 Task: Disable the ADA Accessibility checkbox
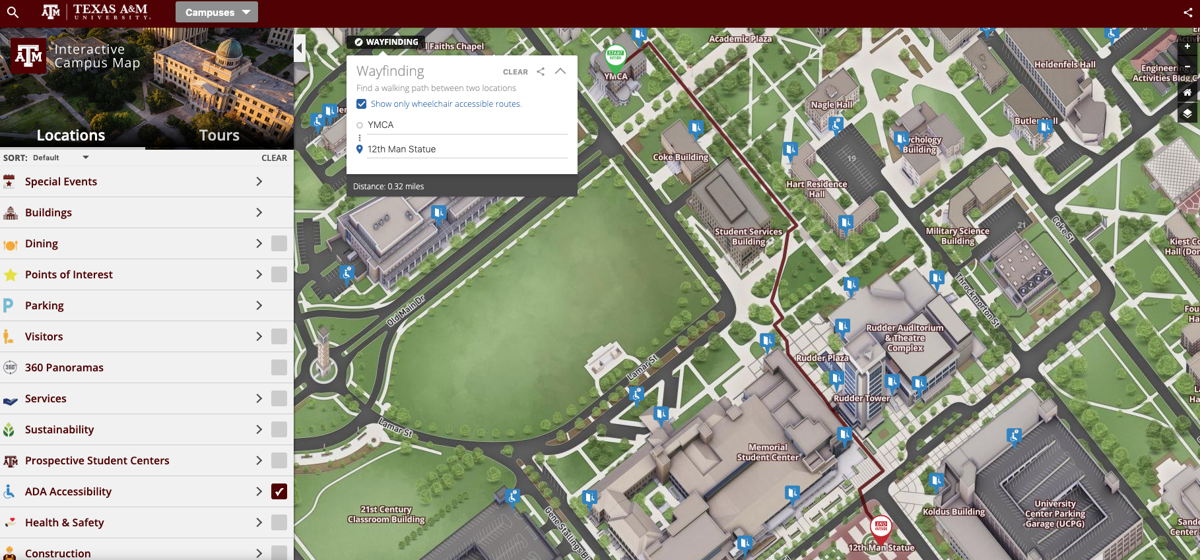(x=279, y=492)
